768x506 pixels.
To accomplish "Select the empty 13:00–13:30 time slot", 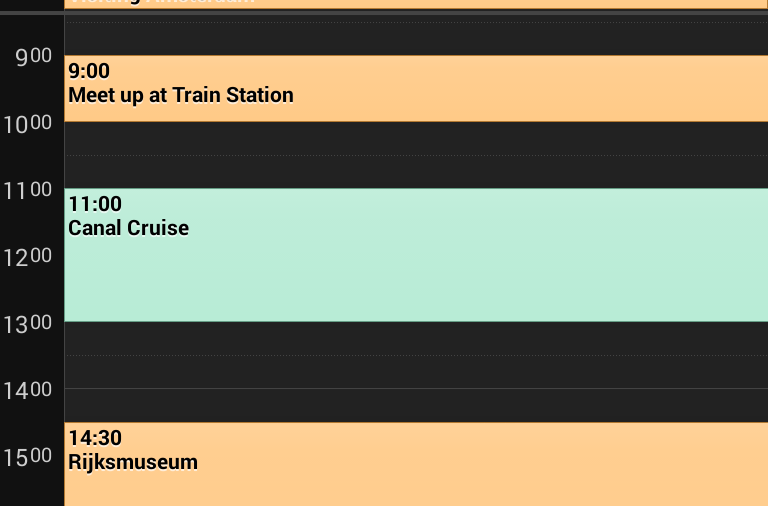I will point(416,338).
